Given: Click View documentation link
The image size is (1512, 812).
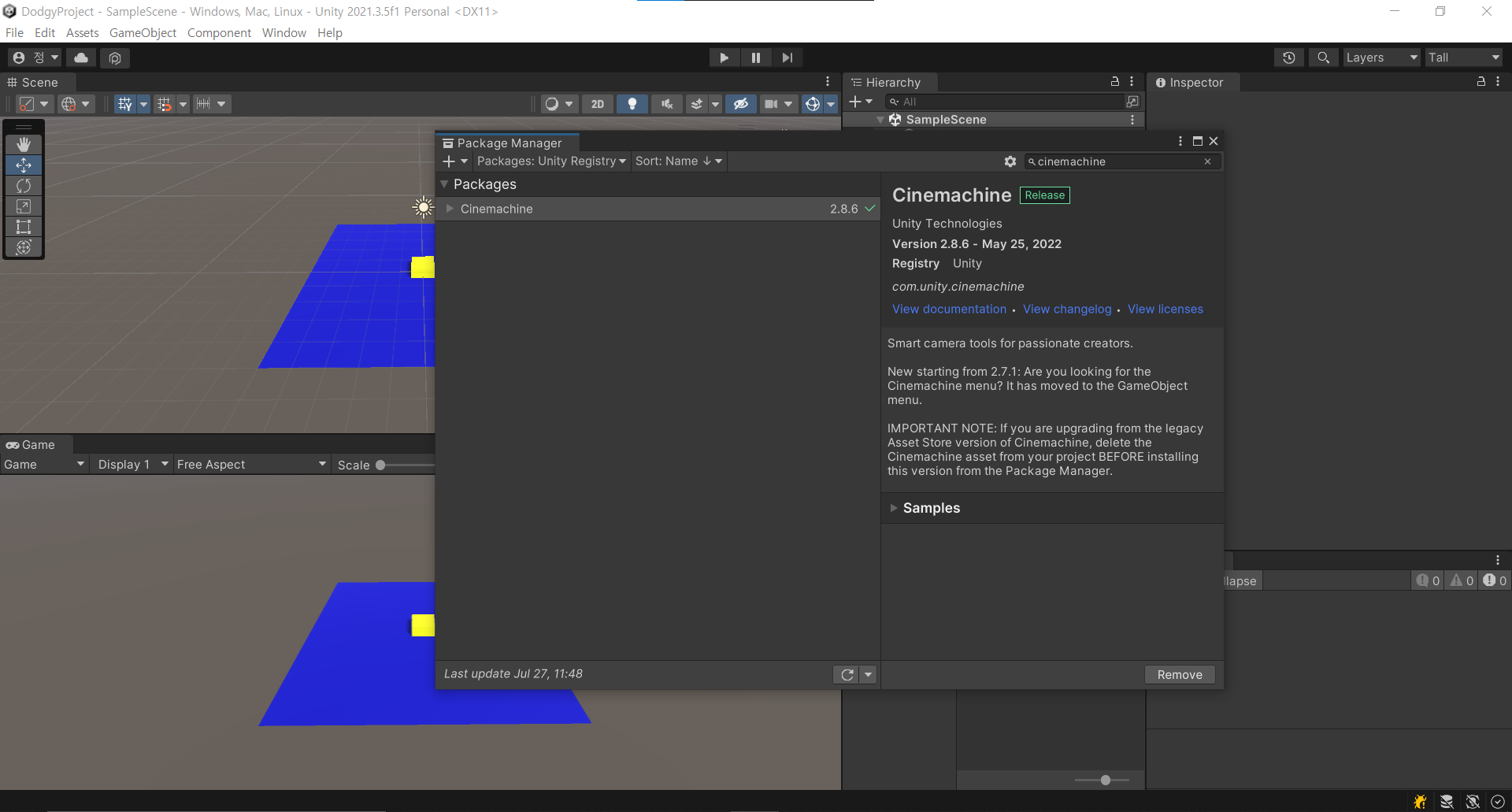Looking at the screenshot, I should click(949, 309).
